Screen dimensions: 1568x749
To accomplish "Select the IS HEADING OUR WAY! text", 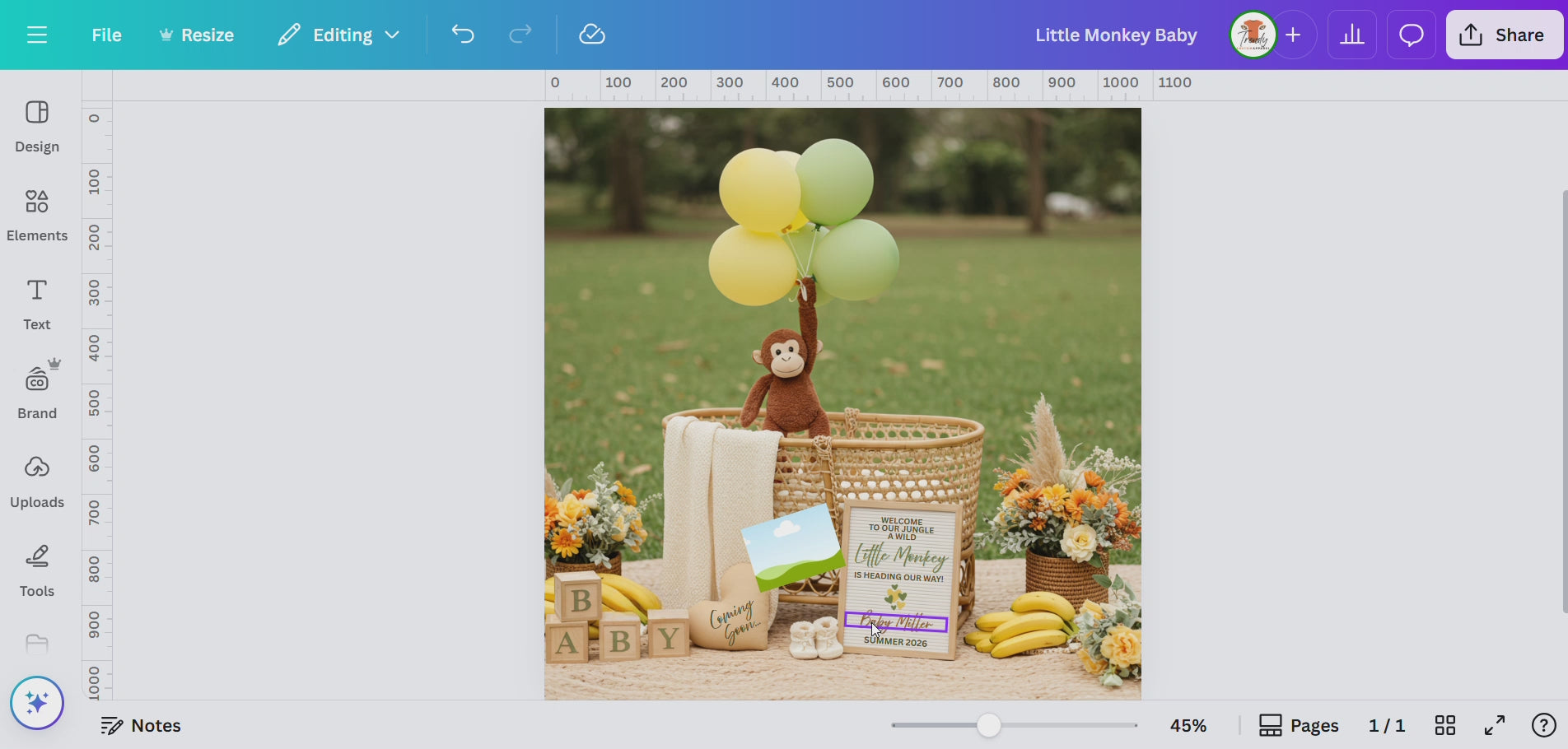I will point(898,577).
